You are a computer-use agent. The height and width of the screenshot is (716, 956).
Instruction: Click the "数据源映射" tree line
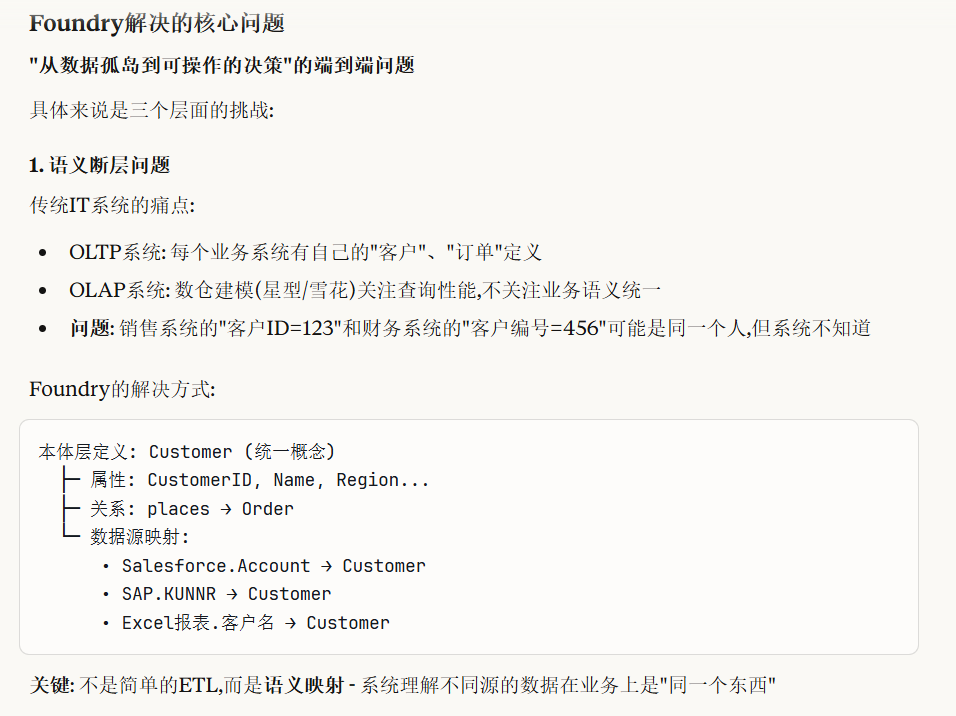click(x=140, y=537)
